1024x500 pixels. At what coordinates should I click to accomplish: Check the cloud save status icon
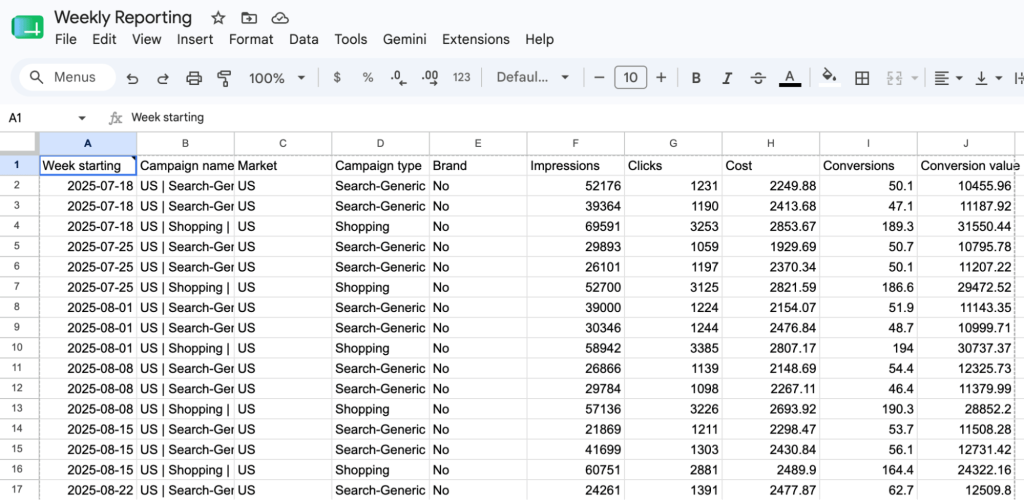click(280, 18)
